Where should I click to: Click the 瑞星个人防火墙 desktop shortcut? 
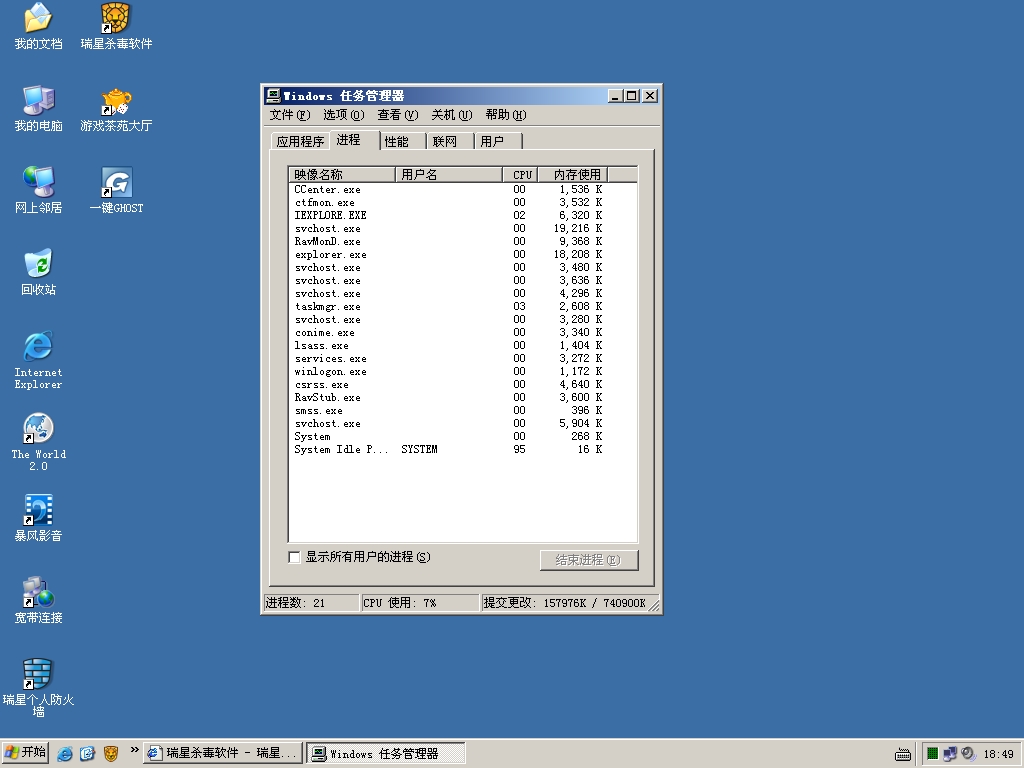click(x=39, y=688)
